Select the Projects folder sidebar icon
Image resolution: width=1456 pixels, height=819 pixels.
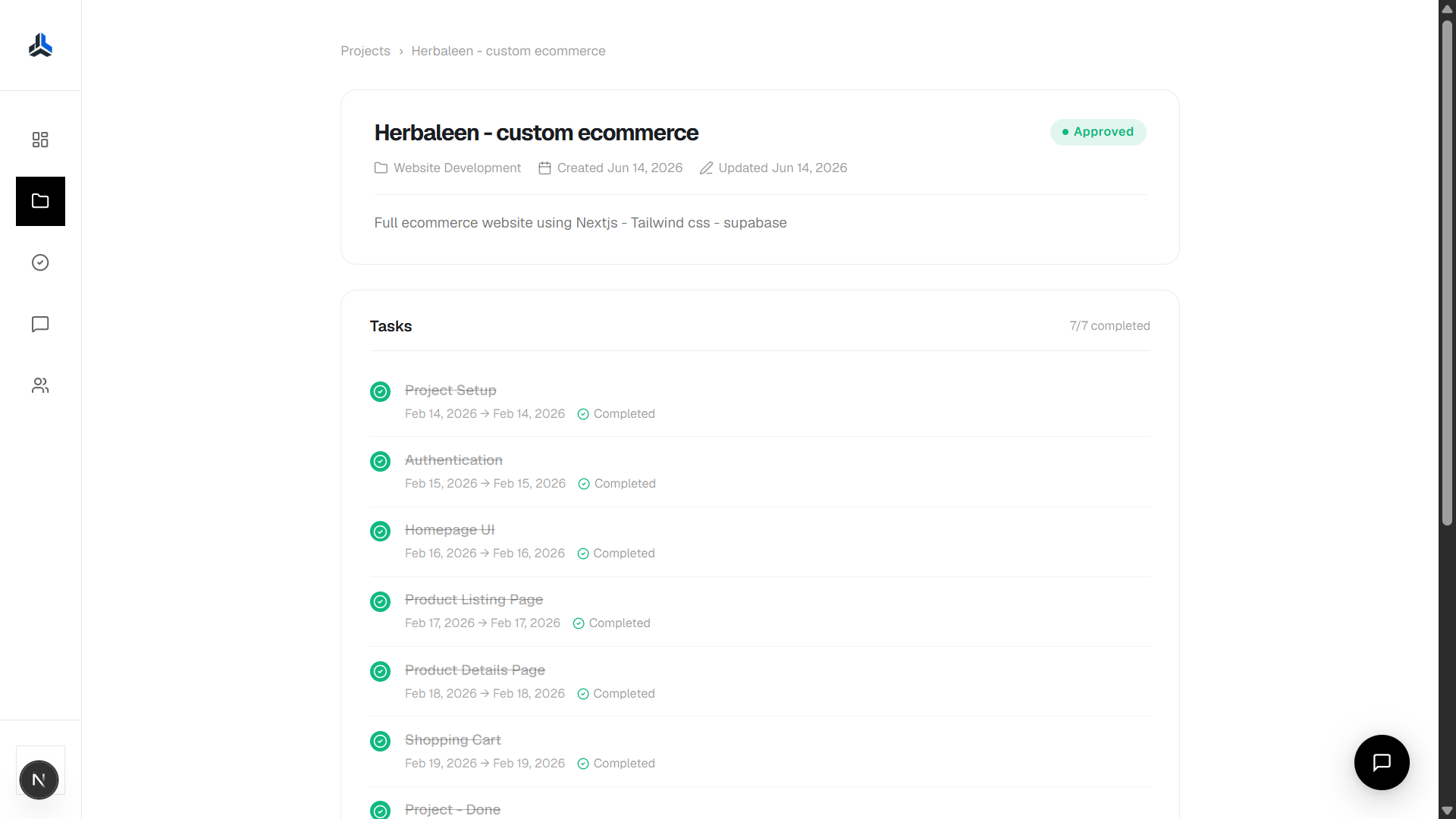[x=40, y=201]
